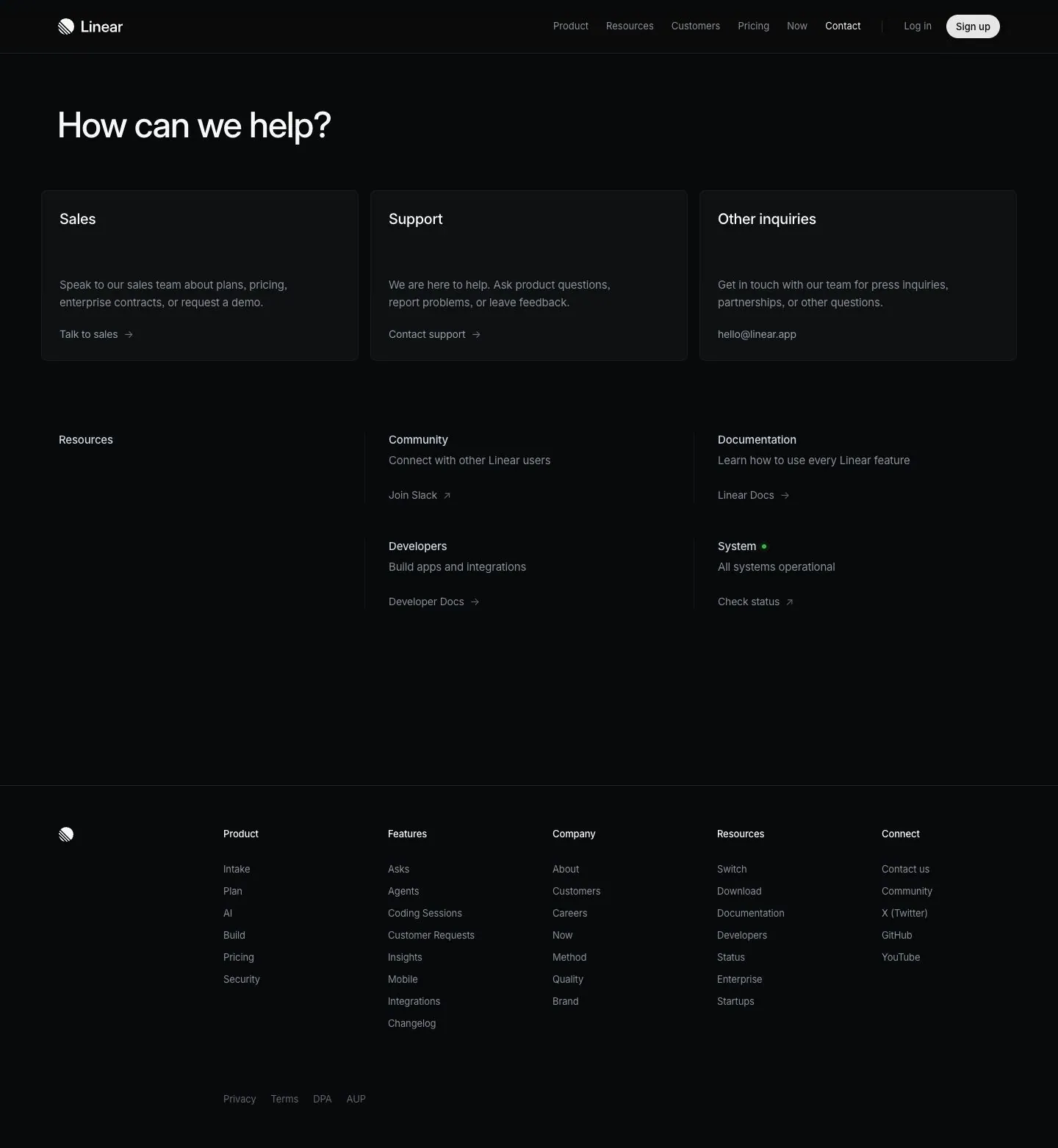Click the green system status dot

764,546
